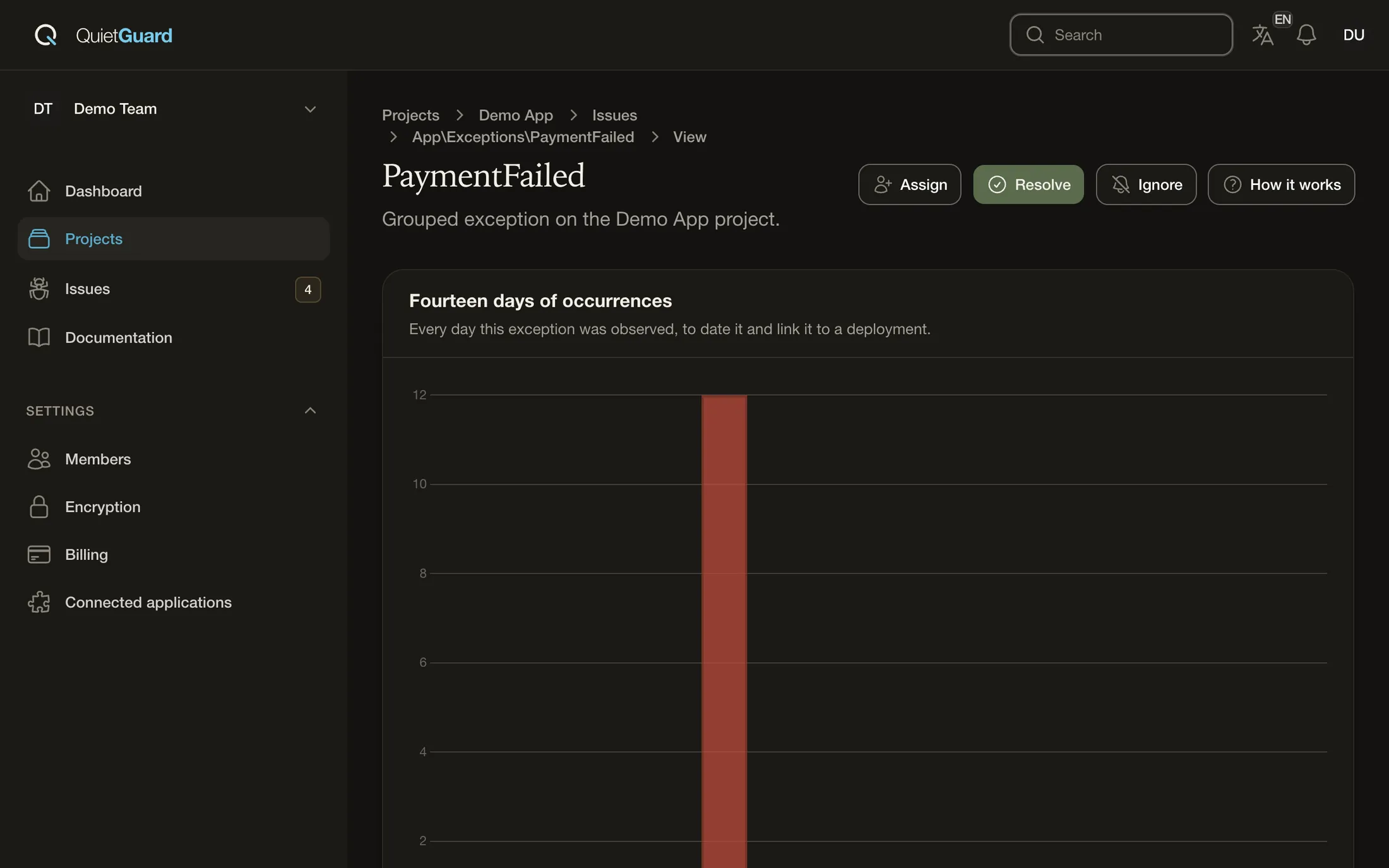Open the How it works help
Viewport: 1389px width, 868px height.
point(1281,184)
